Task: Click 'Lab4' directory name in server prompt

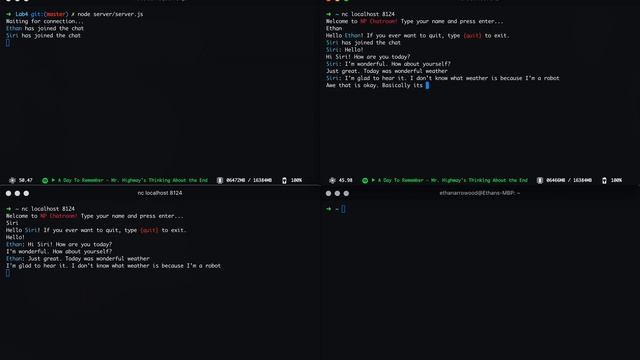Action: pyautogui.click(x=22, y=14)
